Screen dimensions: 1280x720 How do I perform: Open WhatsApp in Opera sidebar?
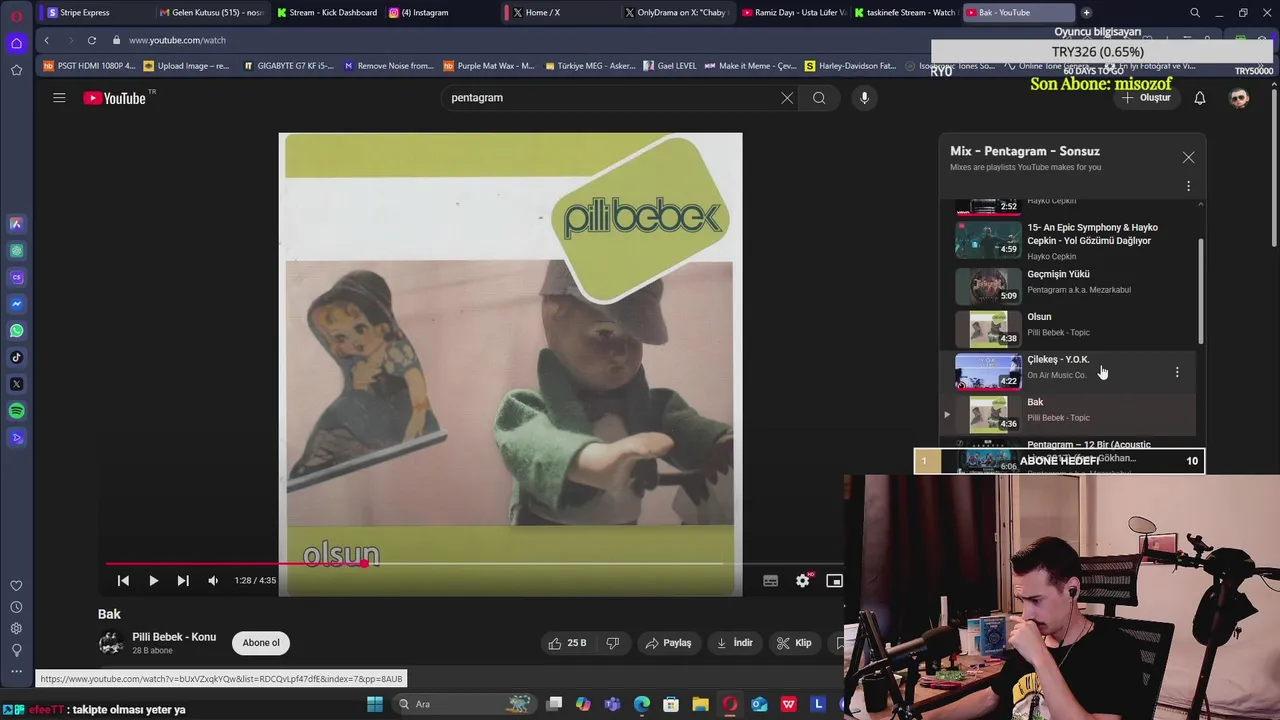click(16, 331)
